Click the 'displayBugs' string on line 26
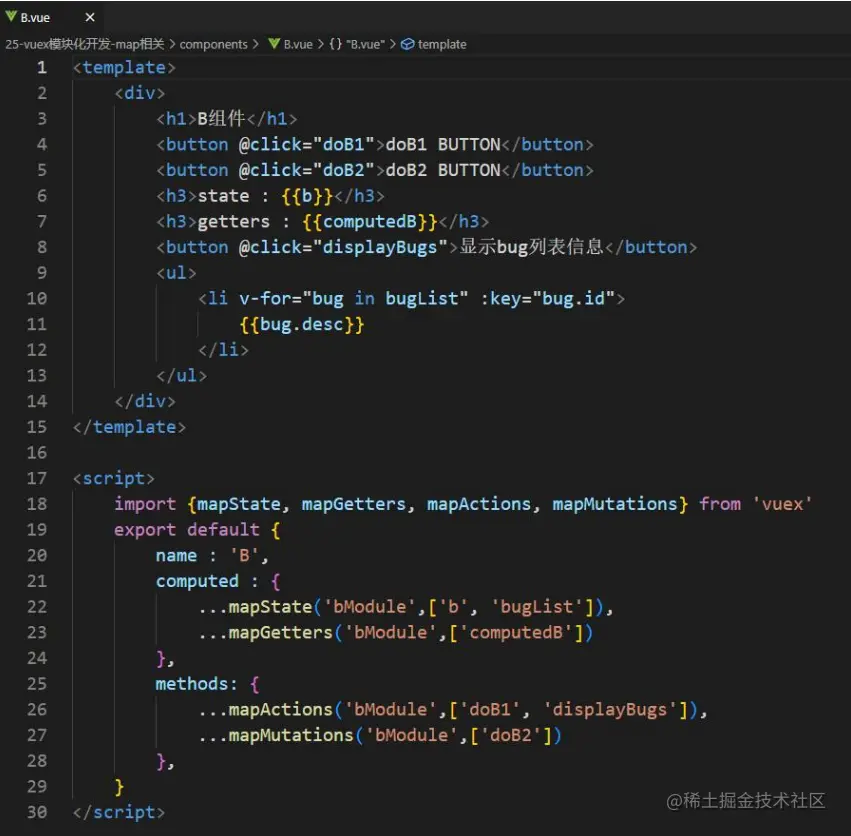851x836 pixels. point(610,710)
